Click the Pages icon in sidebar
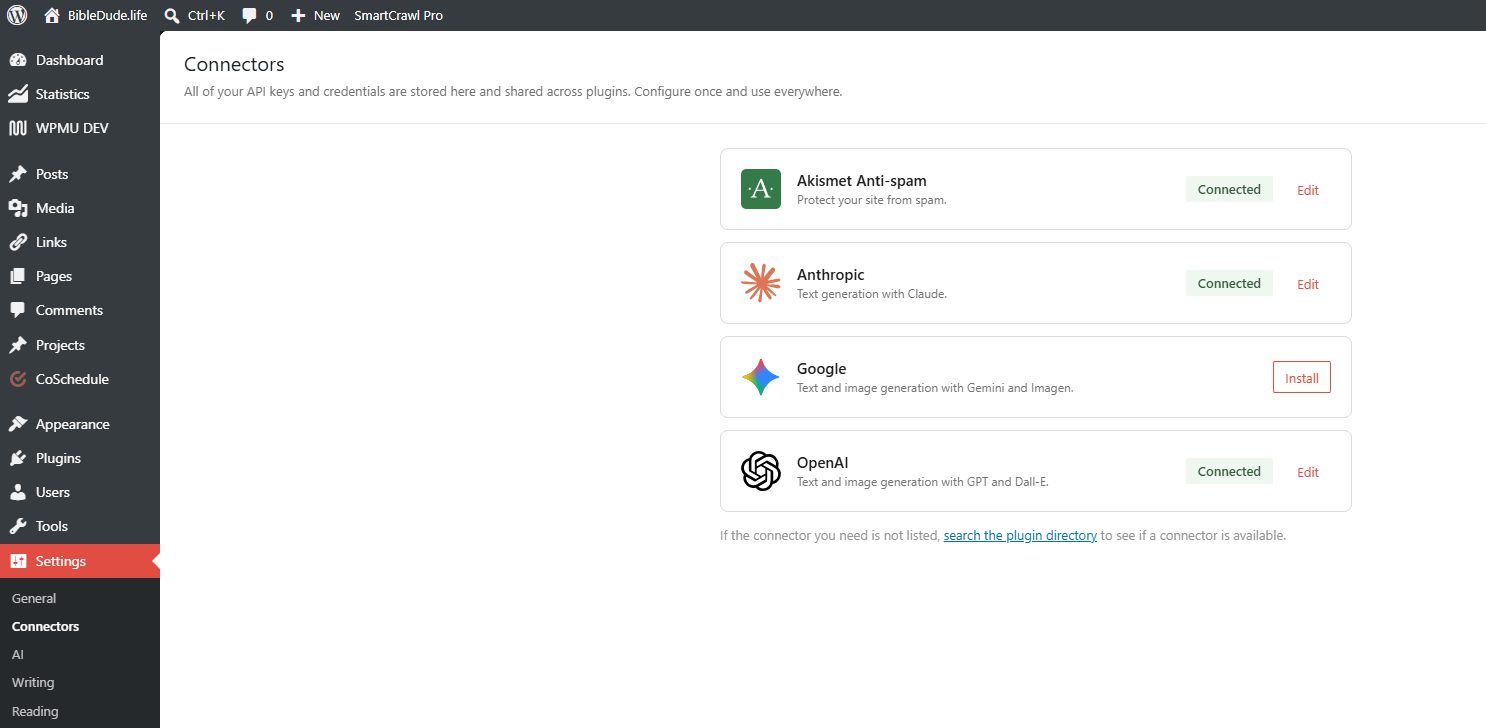The width and height of the screenshot is (1486, 728). click(18, 276)
